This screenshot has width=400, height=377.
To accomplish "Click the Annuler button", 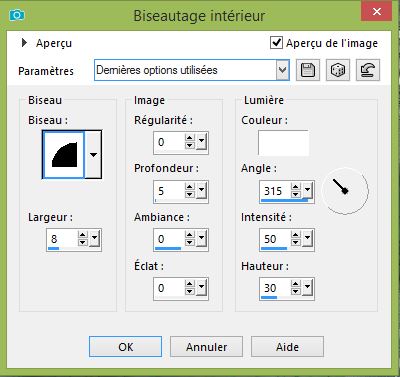I will coord(206,347).
